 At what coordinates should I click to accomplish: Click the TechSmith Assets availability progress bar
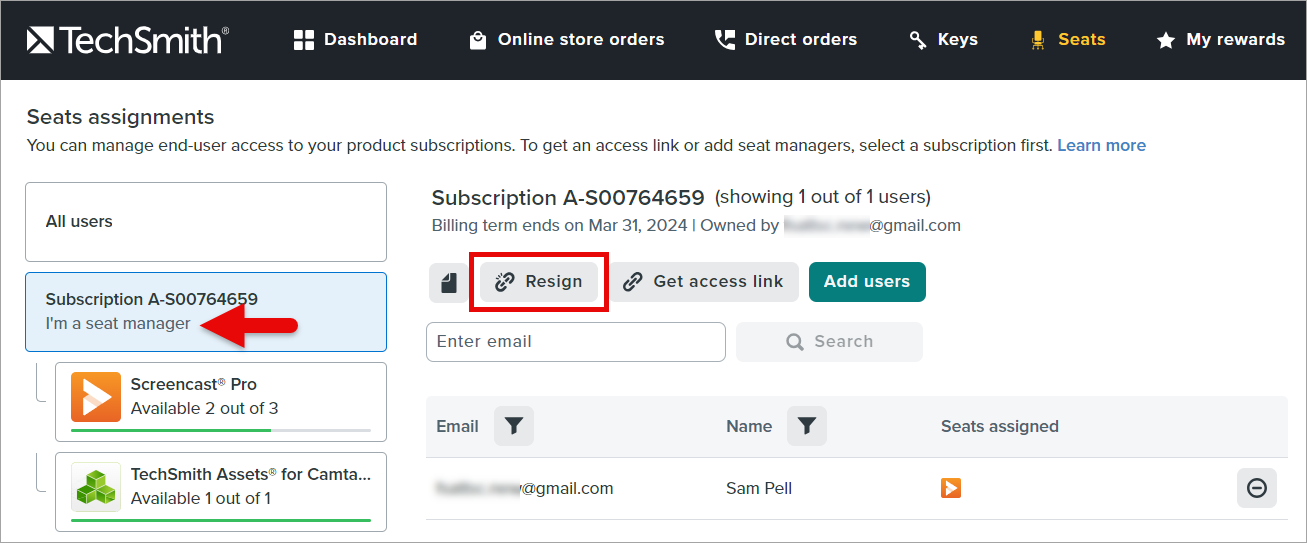point(221,520)
